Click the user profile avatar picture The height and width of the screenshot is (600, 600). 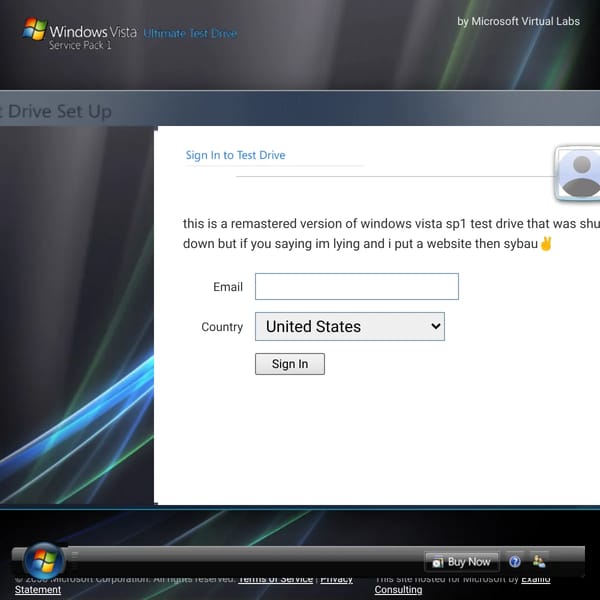[578, 173]
